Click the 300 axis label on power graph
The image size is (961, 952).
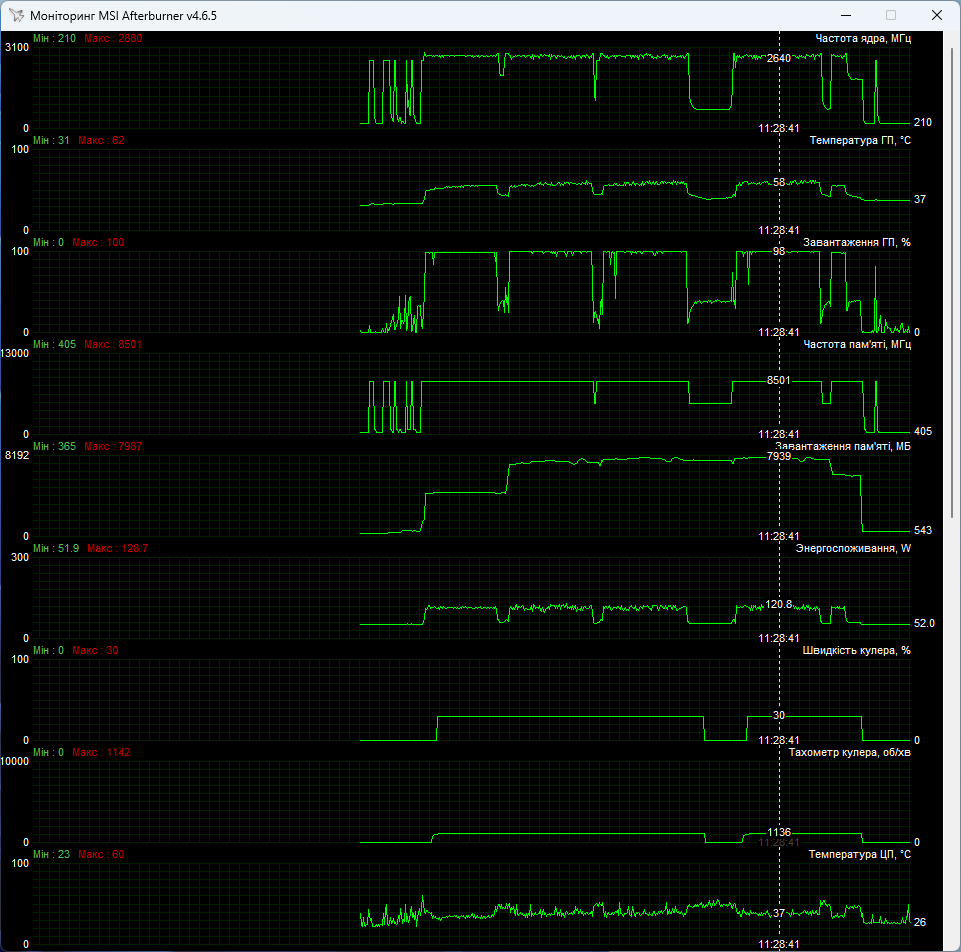pos(20,558)
